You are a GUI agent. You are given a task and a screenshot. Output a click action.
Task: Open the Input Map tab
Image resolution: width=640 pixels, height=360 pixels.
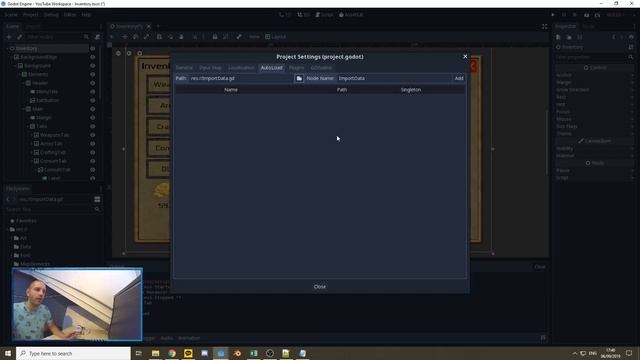[x=210, y=68]
